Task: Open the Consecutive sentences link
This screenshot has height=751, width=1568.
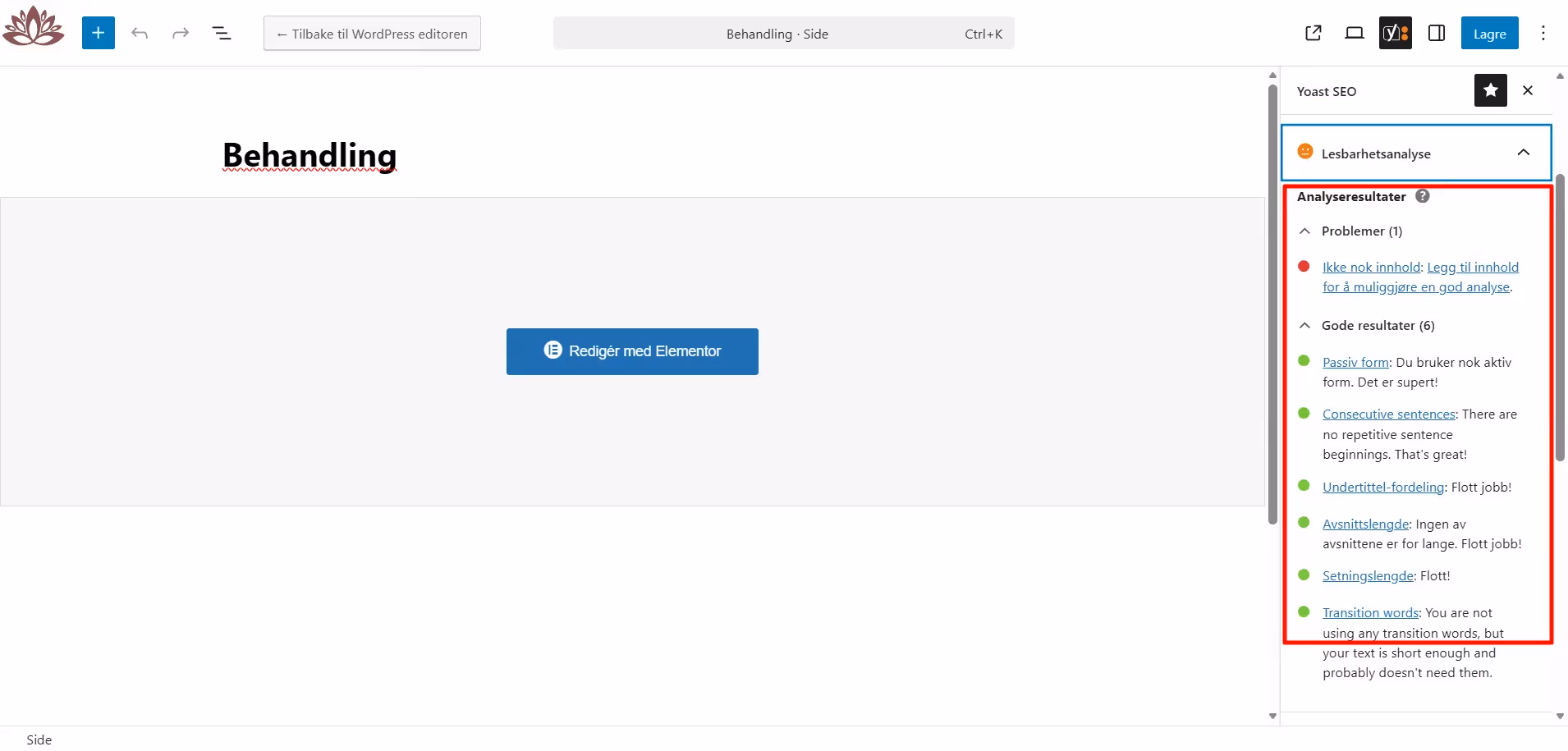Action: [x=1389, y=414]
